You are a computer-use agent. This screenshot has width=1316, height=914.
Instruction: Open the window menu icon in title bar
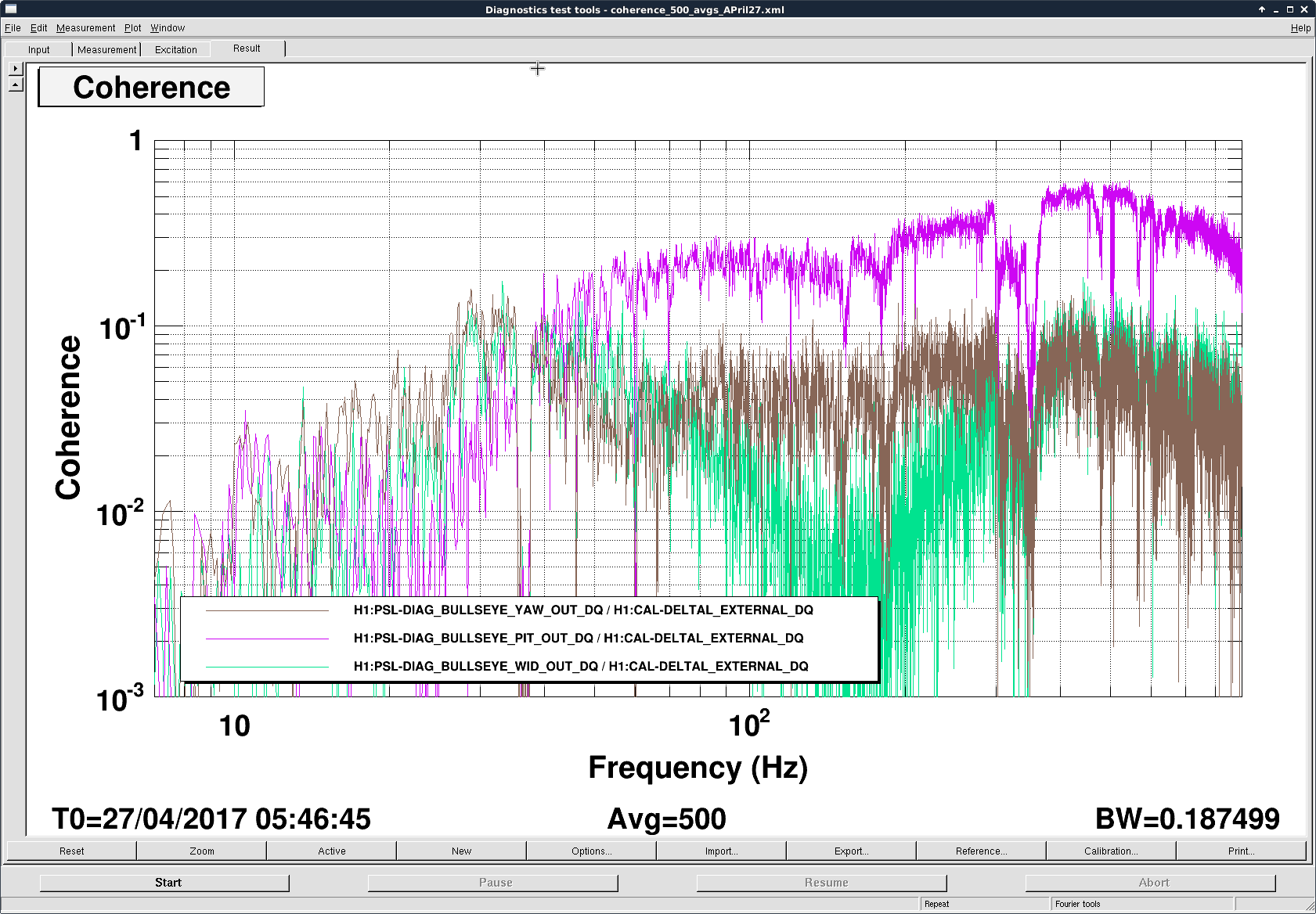click(x=11, y=9)
